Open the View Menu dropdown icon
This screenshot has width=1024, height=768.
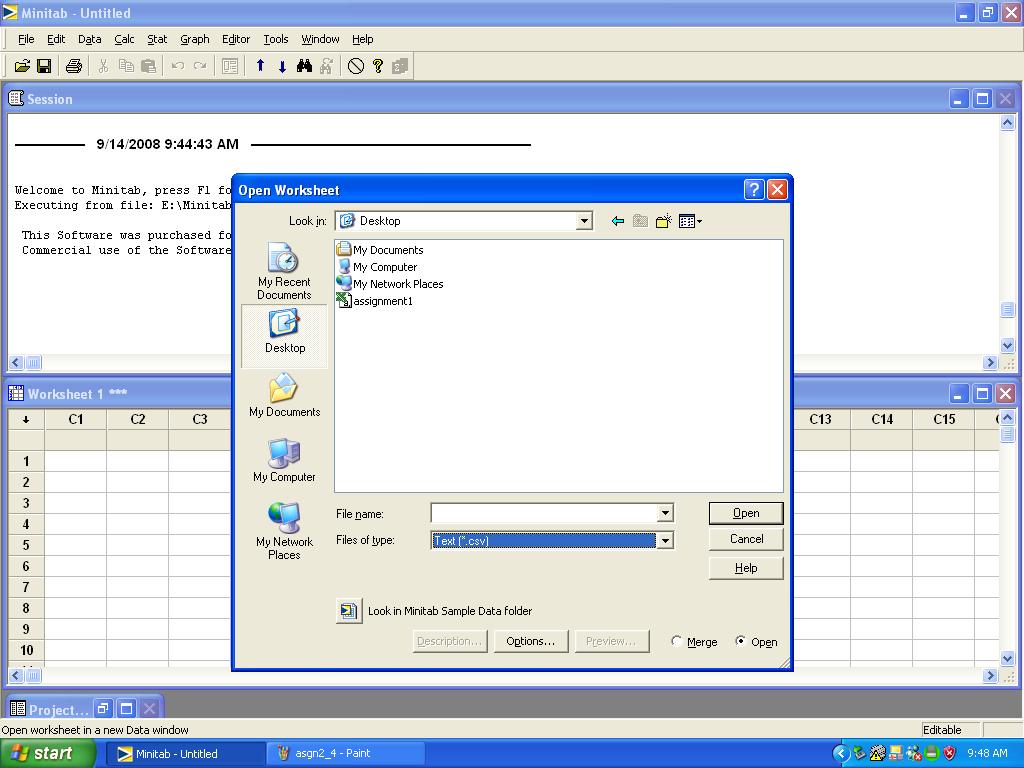[690, 221]
